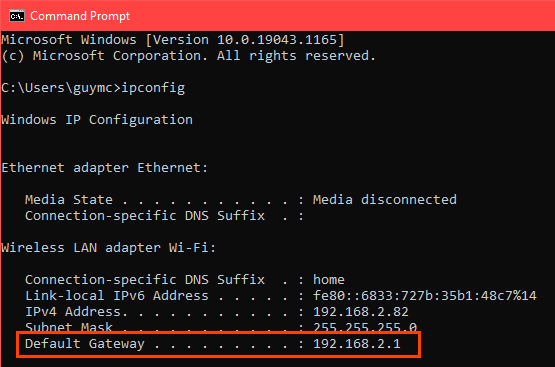Click the DNS suffix value home

coord(329,280)
